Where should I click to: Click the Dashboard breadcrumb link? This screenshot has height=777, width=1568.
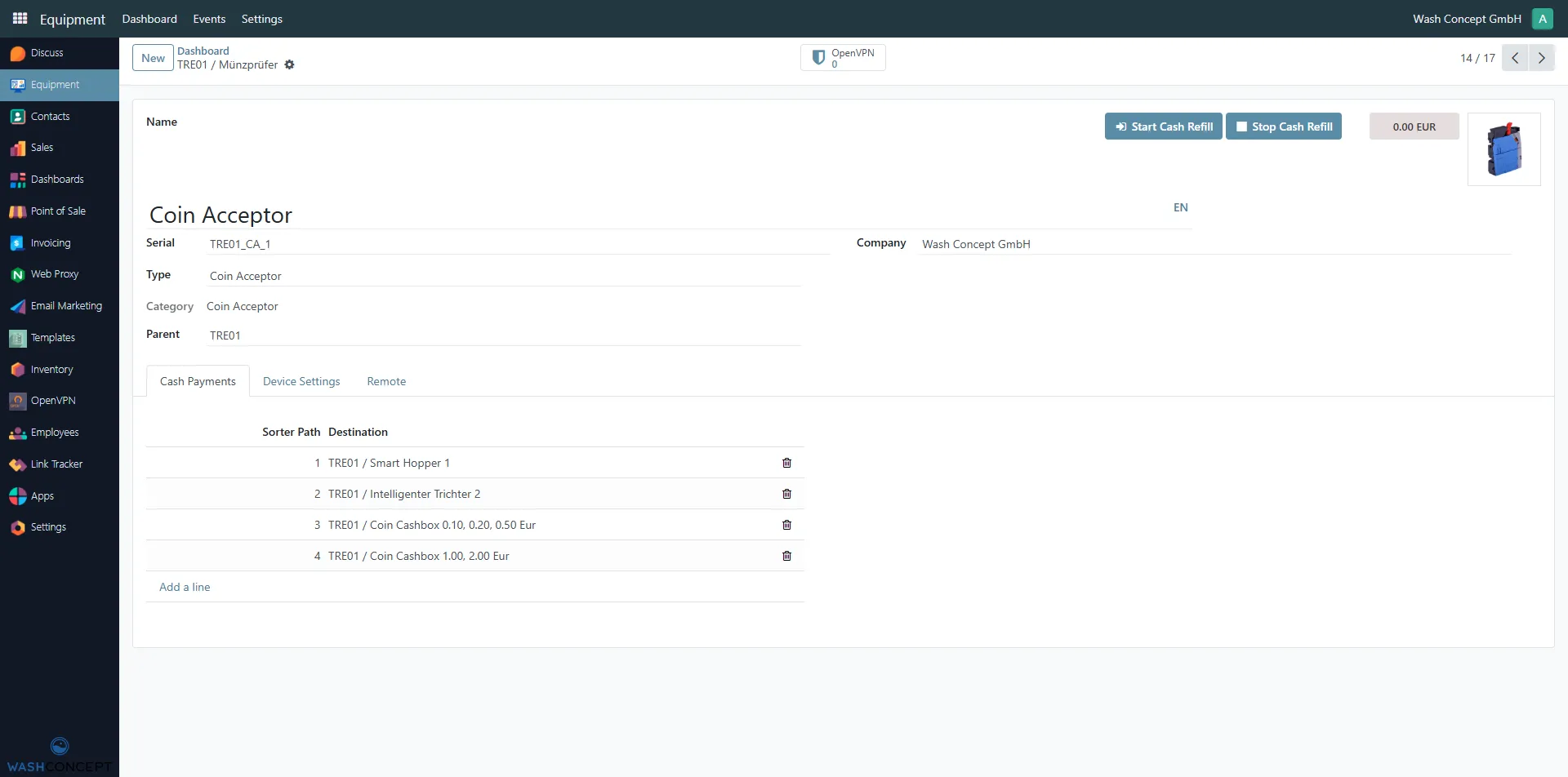[203, 51]
